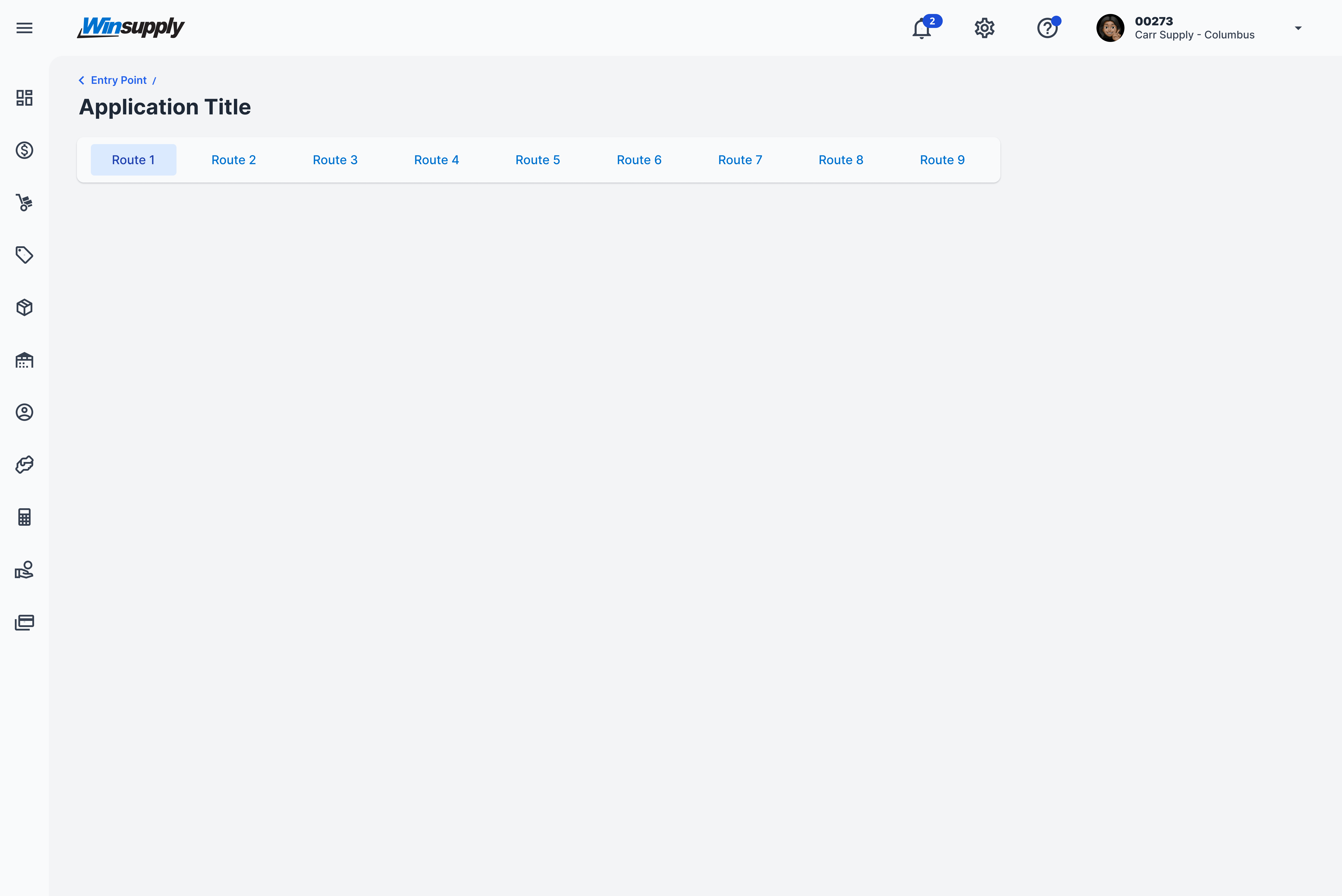This screenshot has height=896, width=1342.
Task: Expand the Carr Supply account dropdown
Action: (x=1298, y=28)
